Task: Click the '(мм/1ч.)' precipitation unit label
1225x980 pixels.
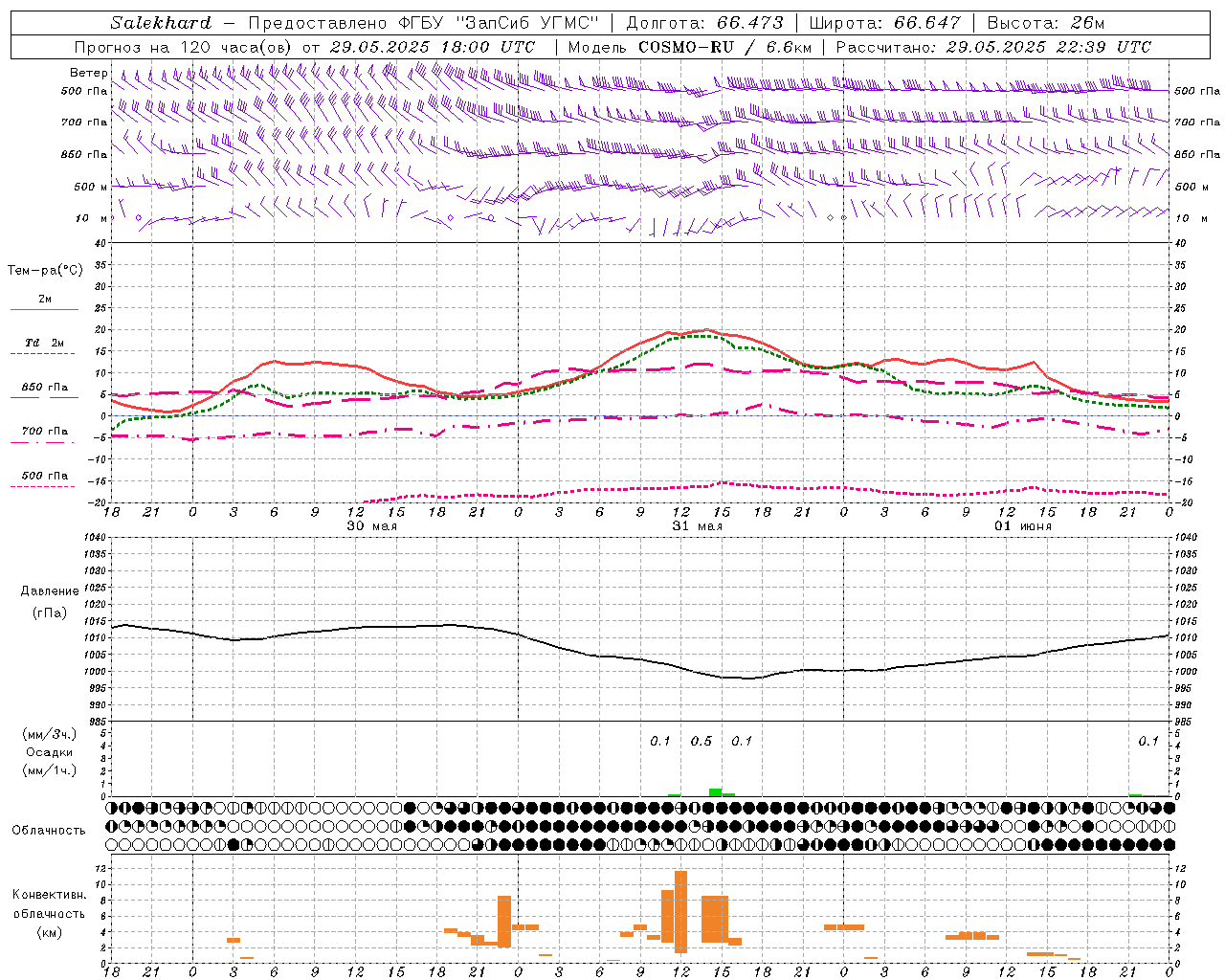Action: [50, 770]
